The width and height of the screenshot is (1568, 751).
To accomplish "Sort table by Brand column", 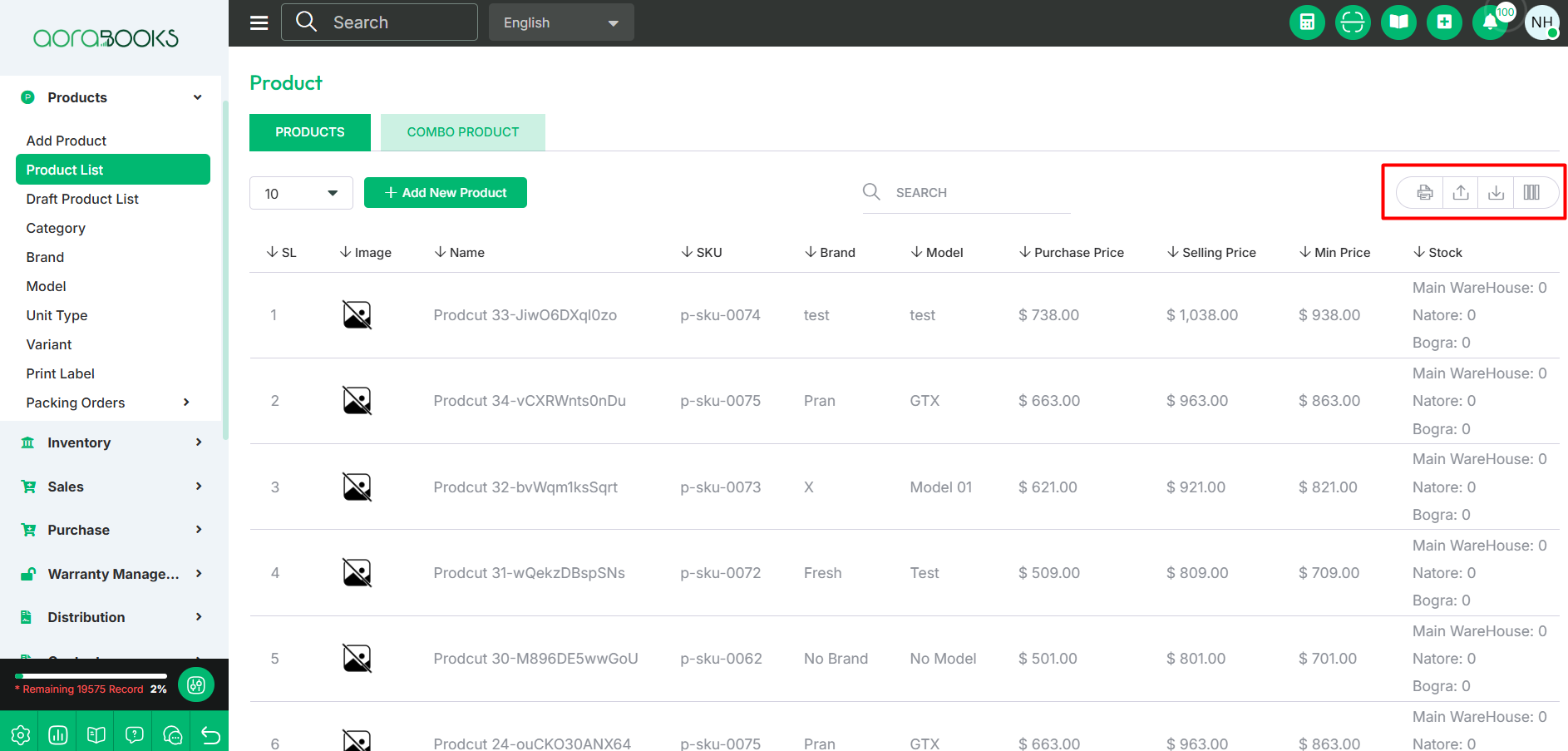I will tap(830, 253).
